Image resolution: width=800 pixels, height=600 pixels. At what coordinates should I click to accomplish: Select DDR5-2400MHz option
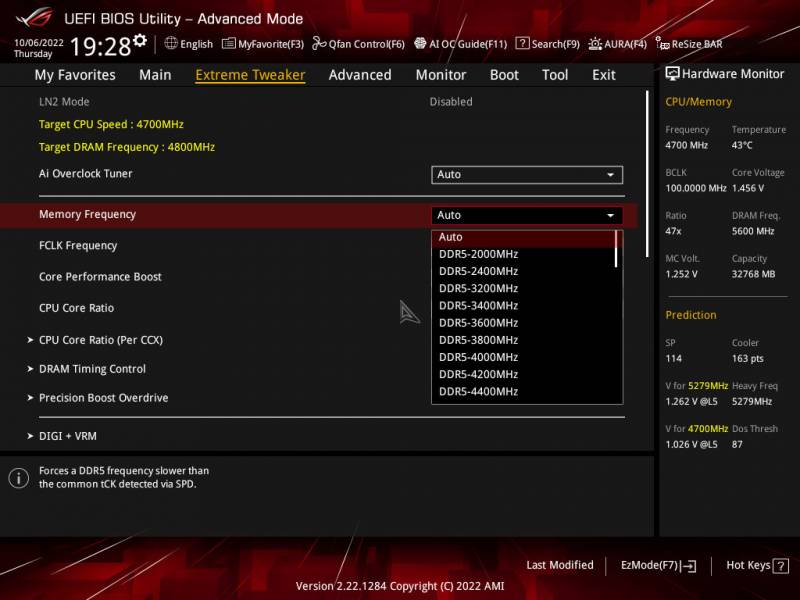click(x=523, y=271)
